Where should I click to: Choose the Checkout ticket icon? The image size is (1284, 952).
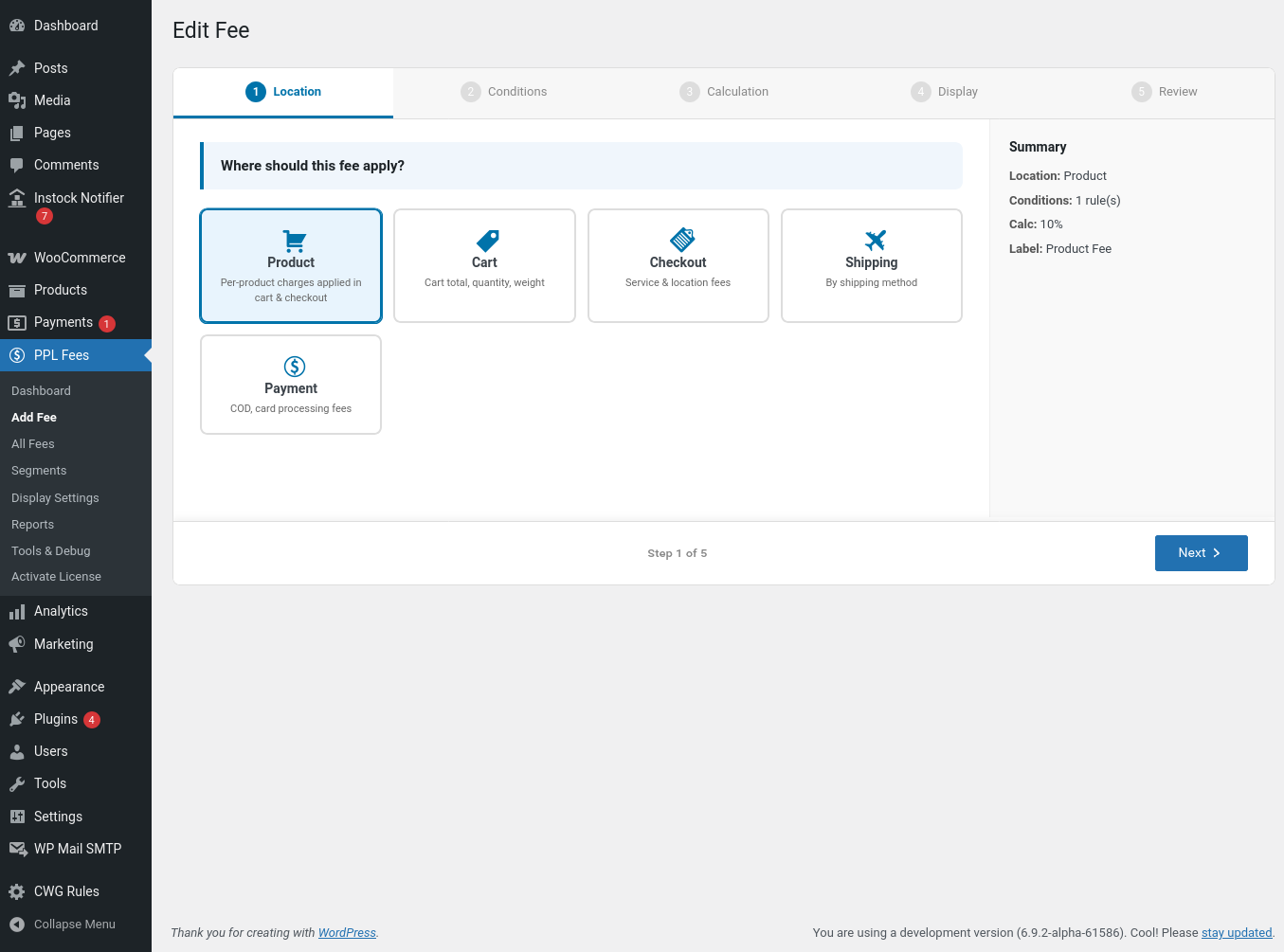(681, 240)
